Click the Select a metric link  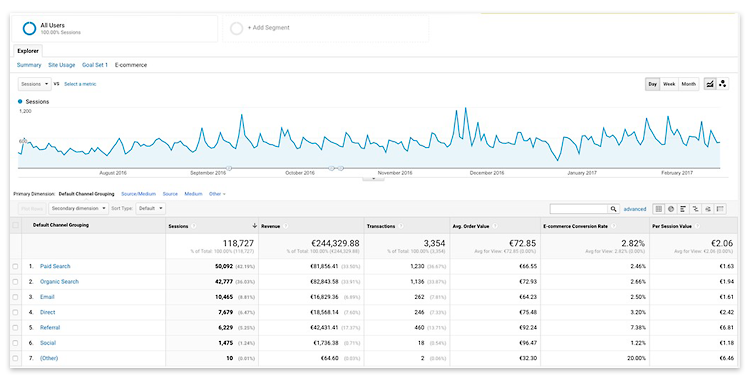80,84
